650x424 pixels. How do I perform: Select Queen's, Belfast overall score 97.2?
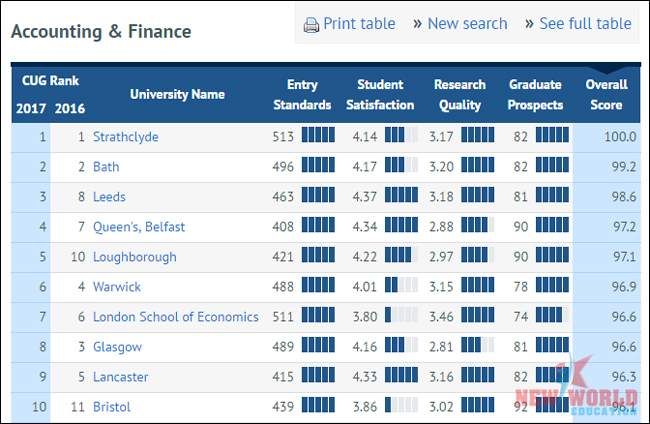625,227
